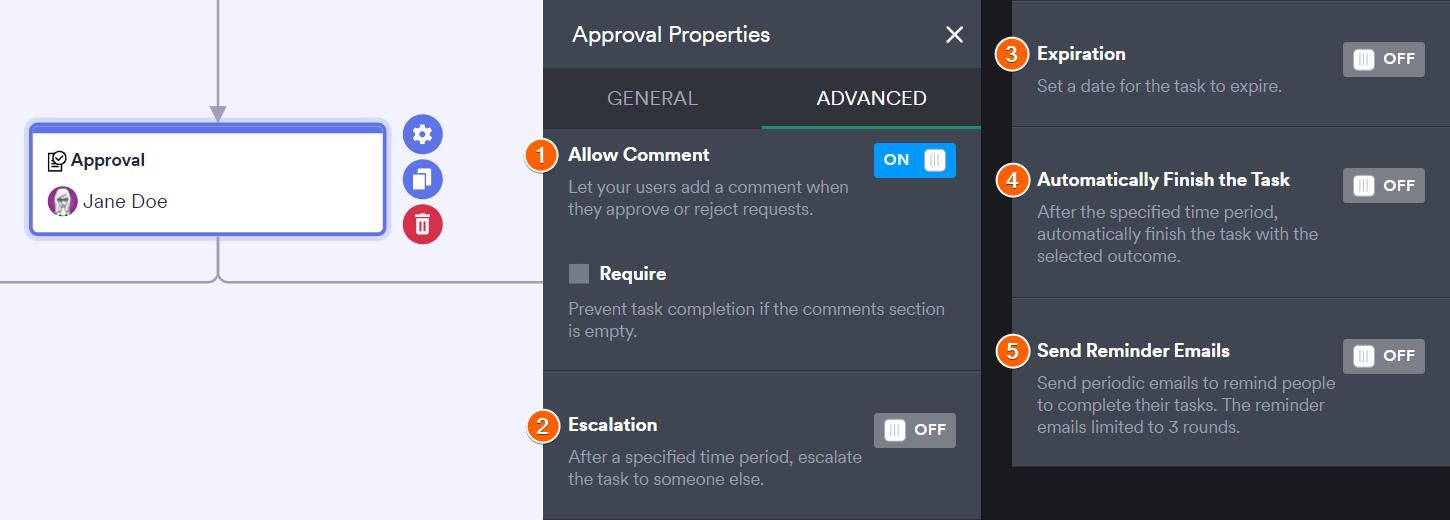
Task: Click the Approval Properties panel title
Action: [x=671, y=35]
